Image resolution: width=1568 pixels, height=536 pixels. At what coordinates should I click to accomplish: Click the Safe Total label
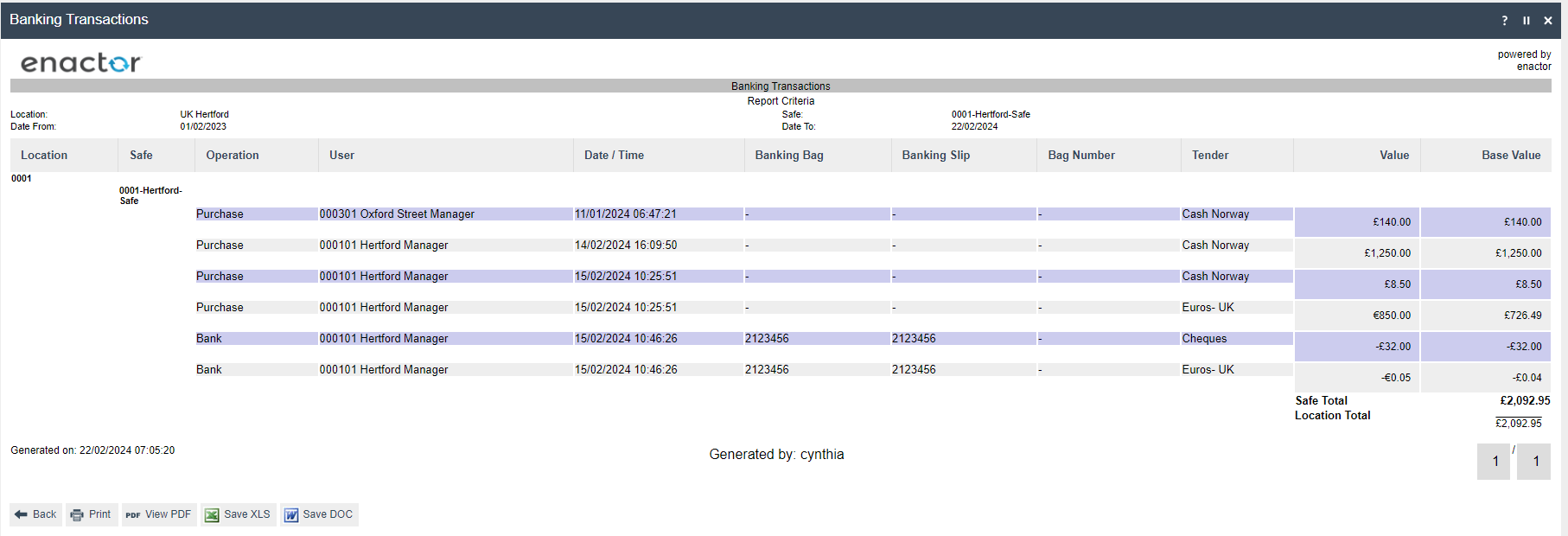click(1321, 401)
